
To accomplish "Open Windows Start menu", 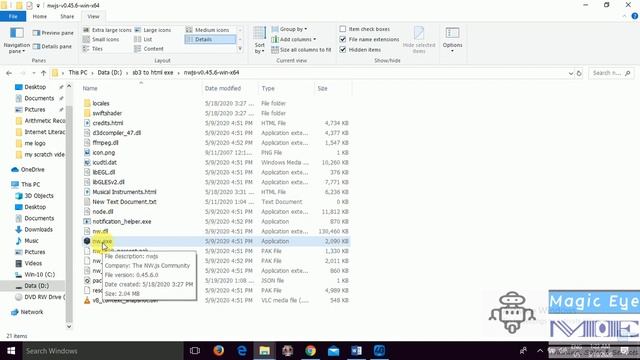I will coord(11,351).
